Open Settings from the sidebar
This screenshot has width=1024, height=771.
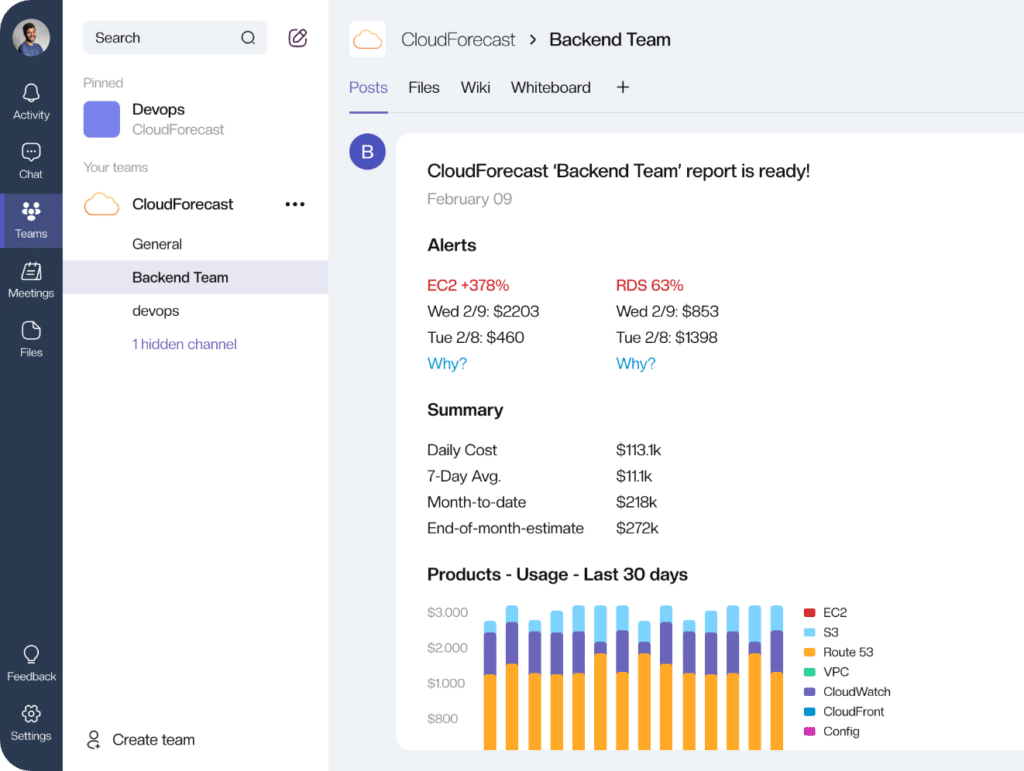pyautogui.click(x=31, y=722)
